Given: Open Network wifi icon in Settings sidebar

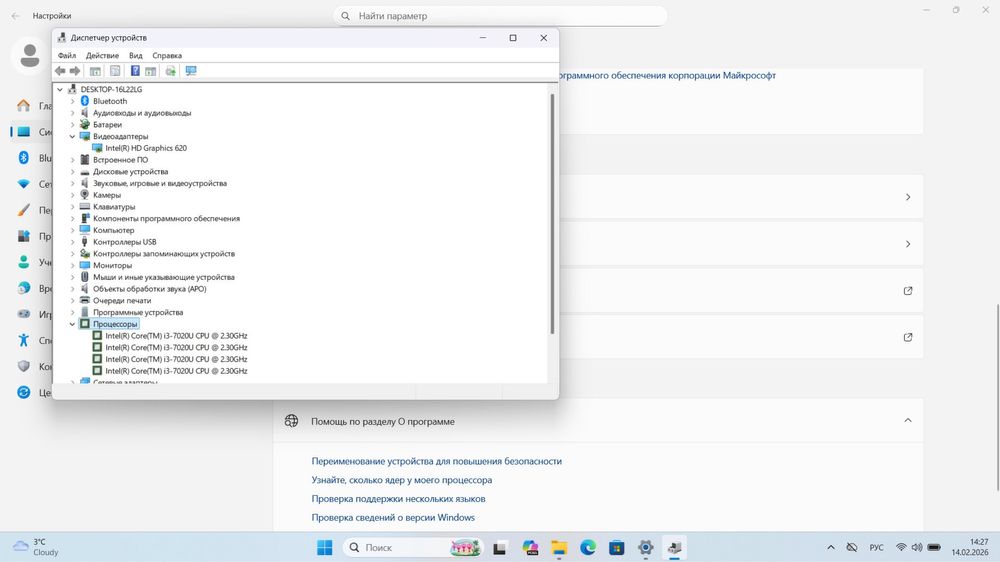Looking at the screenshot, I should (24, 184).
